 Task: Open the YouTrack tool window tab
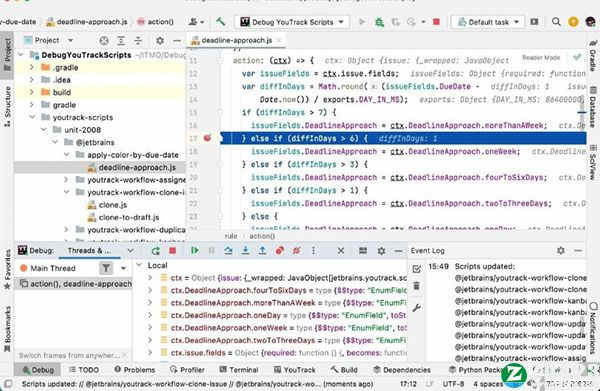coord(295,370)
